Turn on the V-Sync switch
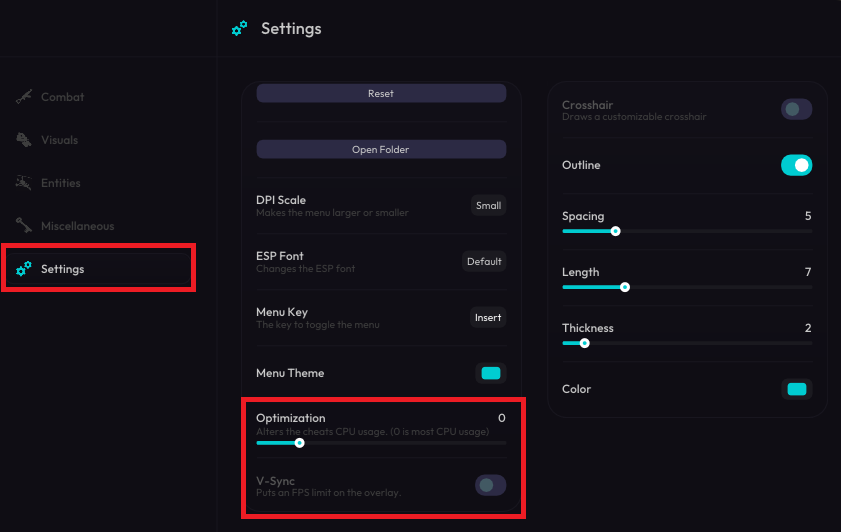 click(x=490, y=485)
